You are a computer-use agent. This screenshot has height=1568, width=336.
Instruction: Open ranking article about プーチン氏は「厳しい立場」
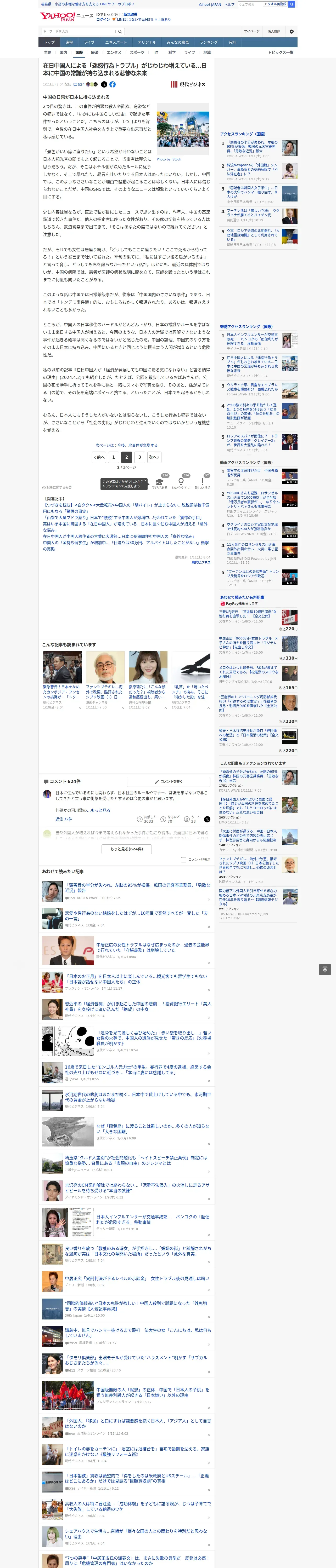pyautogui.click(x=253, y=213)
